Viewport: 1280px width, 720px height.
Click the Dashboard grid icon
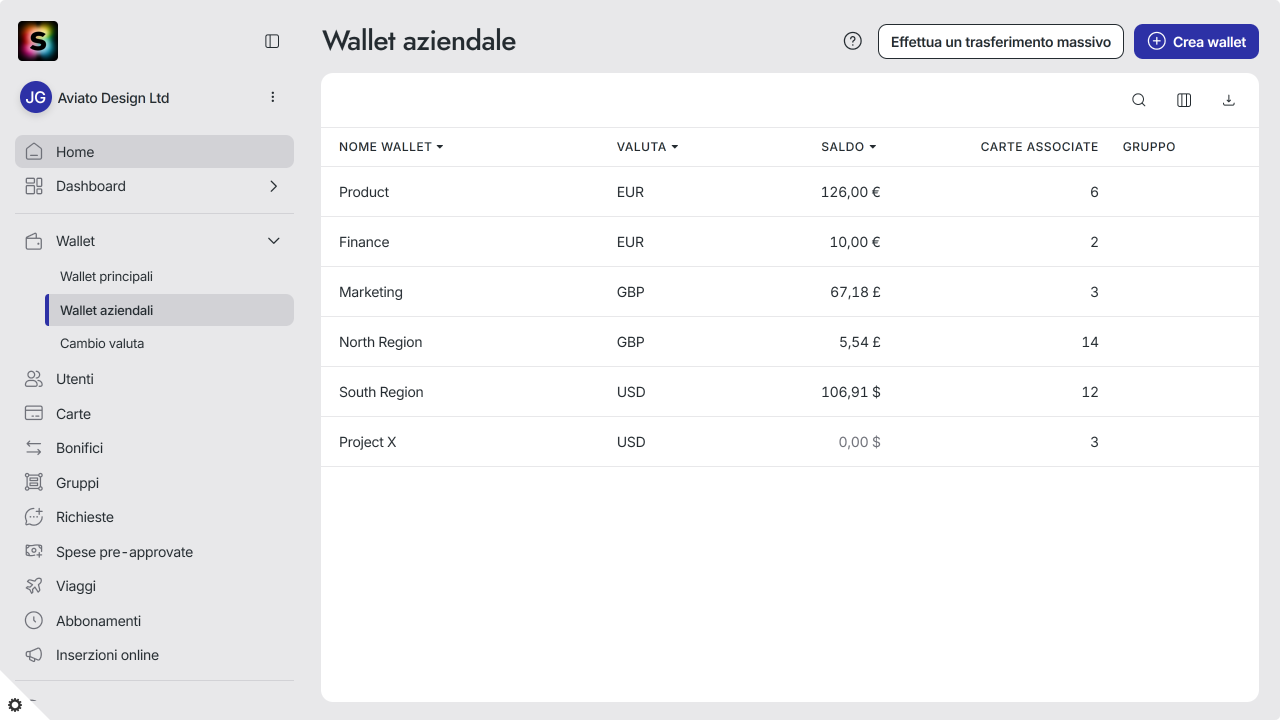pyautogui.click(x=34, y=186)
